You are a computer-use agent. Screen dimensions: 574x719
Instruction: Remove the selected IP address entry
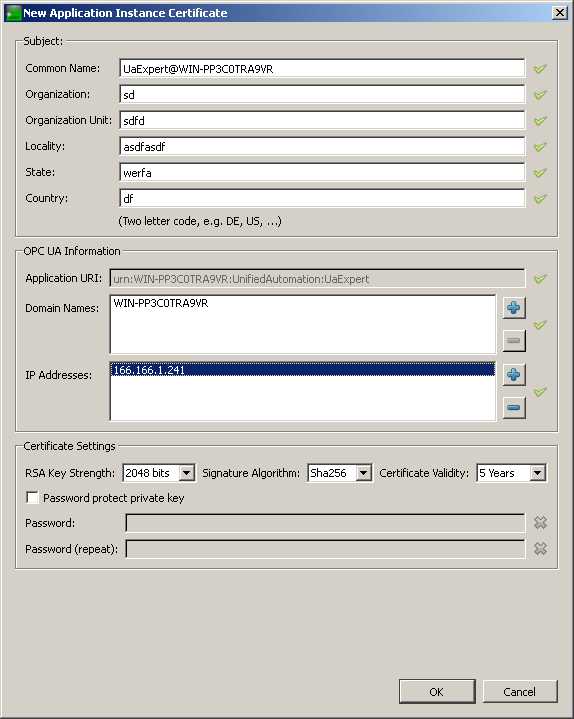point(514,407)
